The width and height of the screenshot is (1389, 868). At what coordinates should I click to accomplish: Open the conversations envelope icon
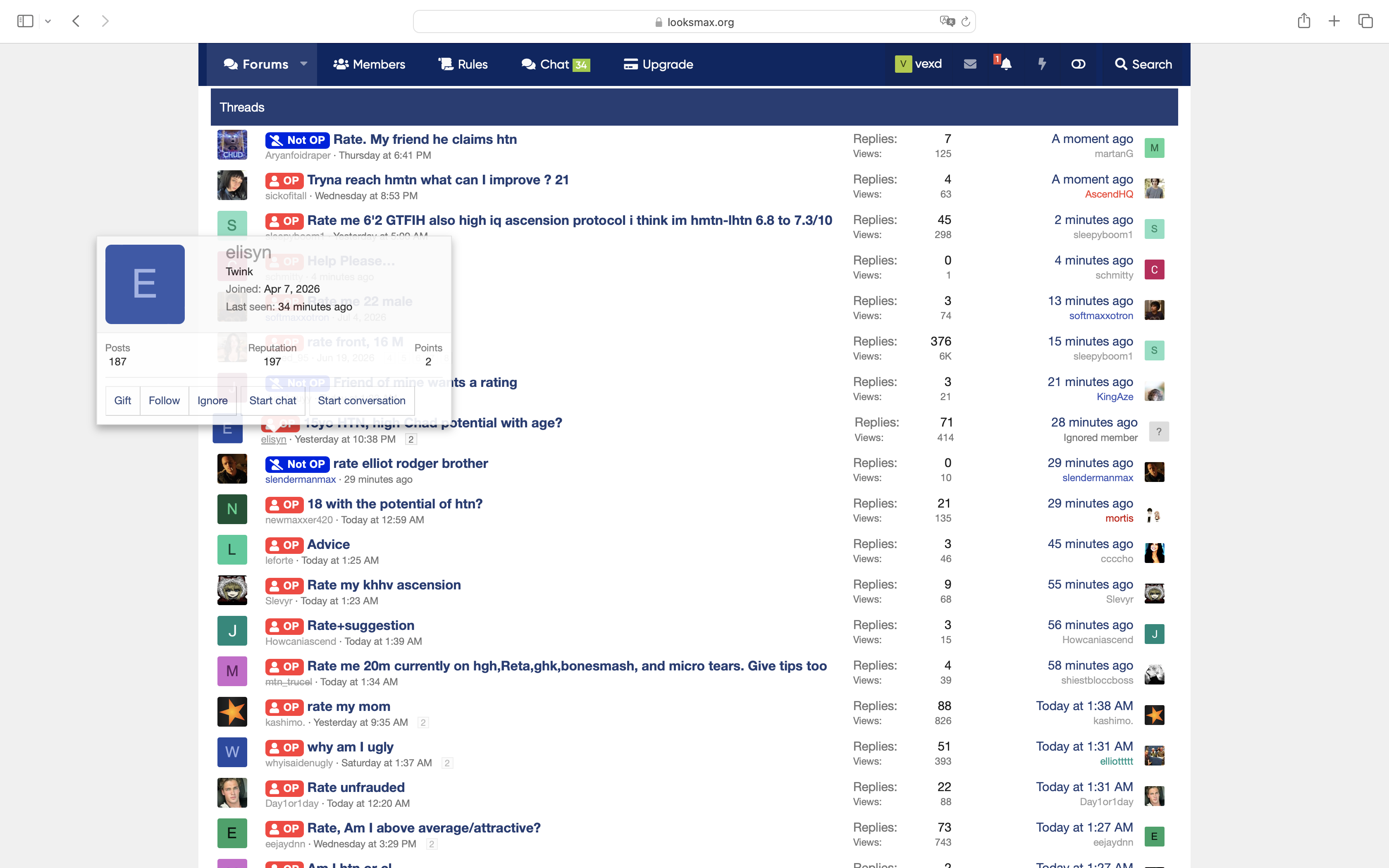pos(970,64)
